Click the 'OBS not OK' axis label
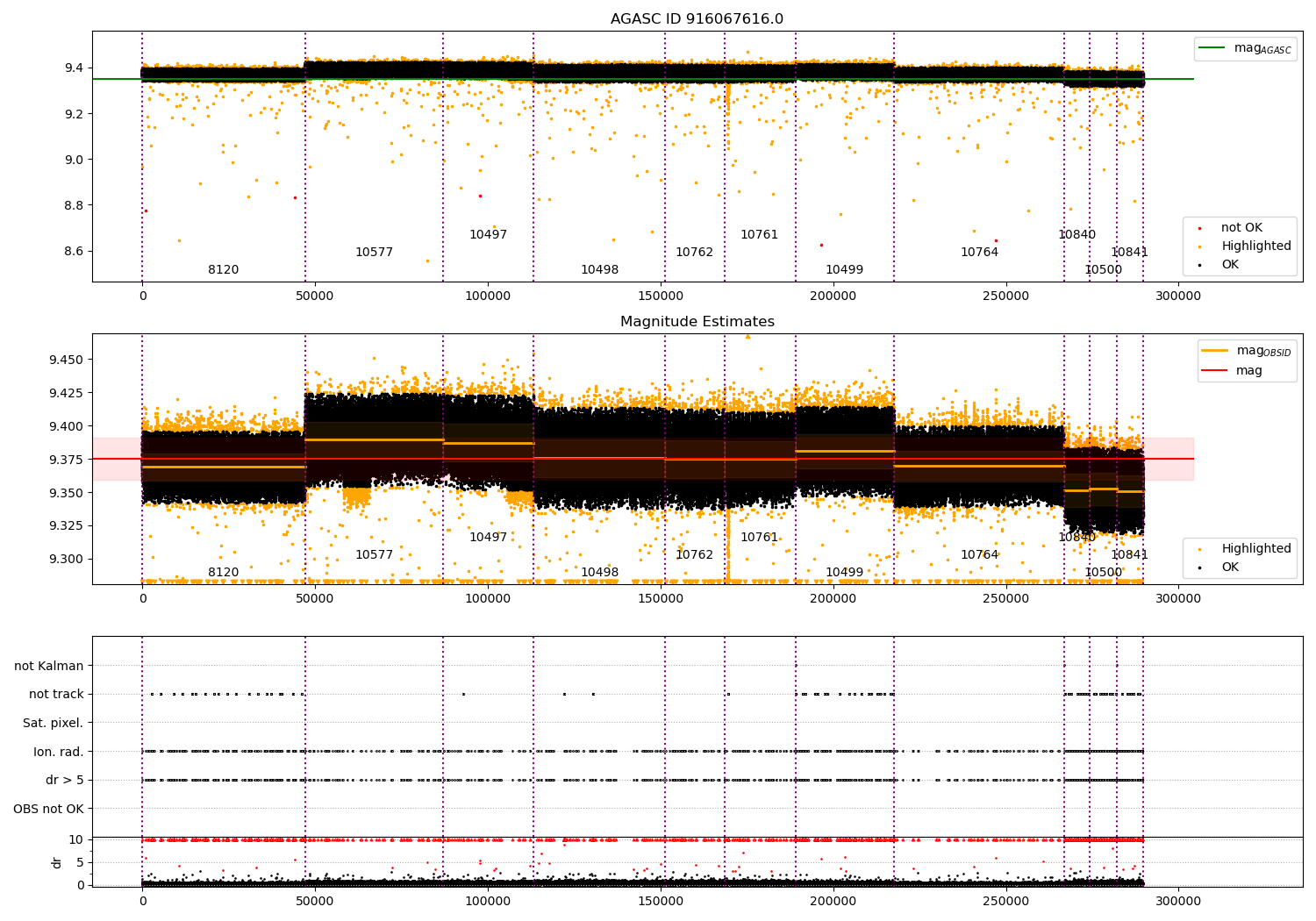 [49, 809]
